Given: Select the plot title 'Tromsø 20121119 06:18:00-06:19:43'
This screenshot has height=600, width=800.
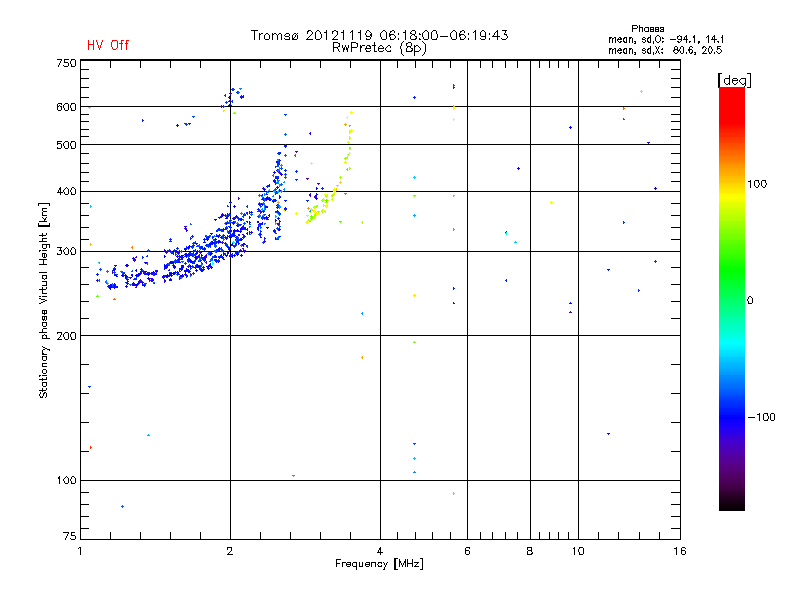Looking at the screenshot, I should pyautogui.click(x=380, y=35).
